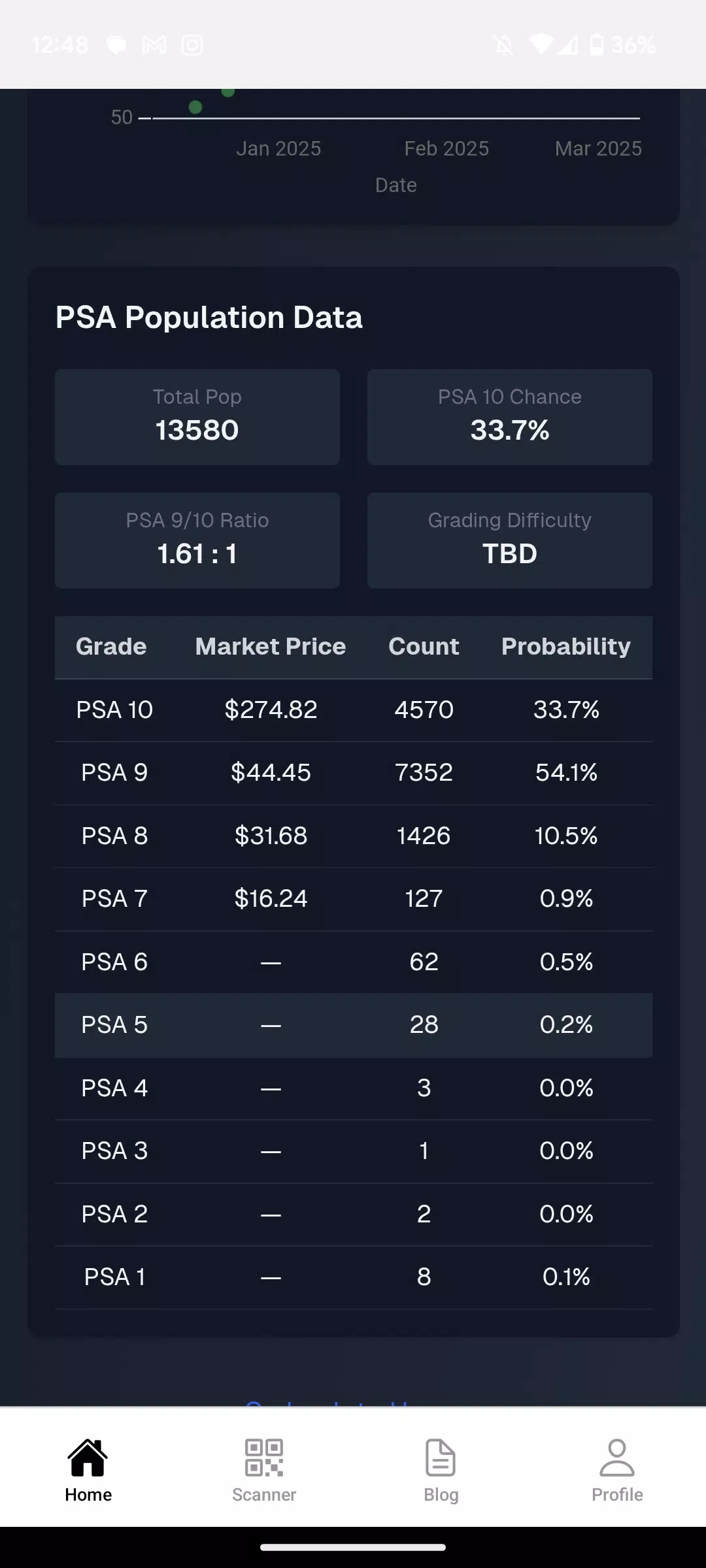Tap the PSA 10 Chance 33.7% card

(510, 417)
